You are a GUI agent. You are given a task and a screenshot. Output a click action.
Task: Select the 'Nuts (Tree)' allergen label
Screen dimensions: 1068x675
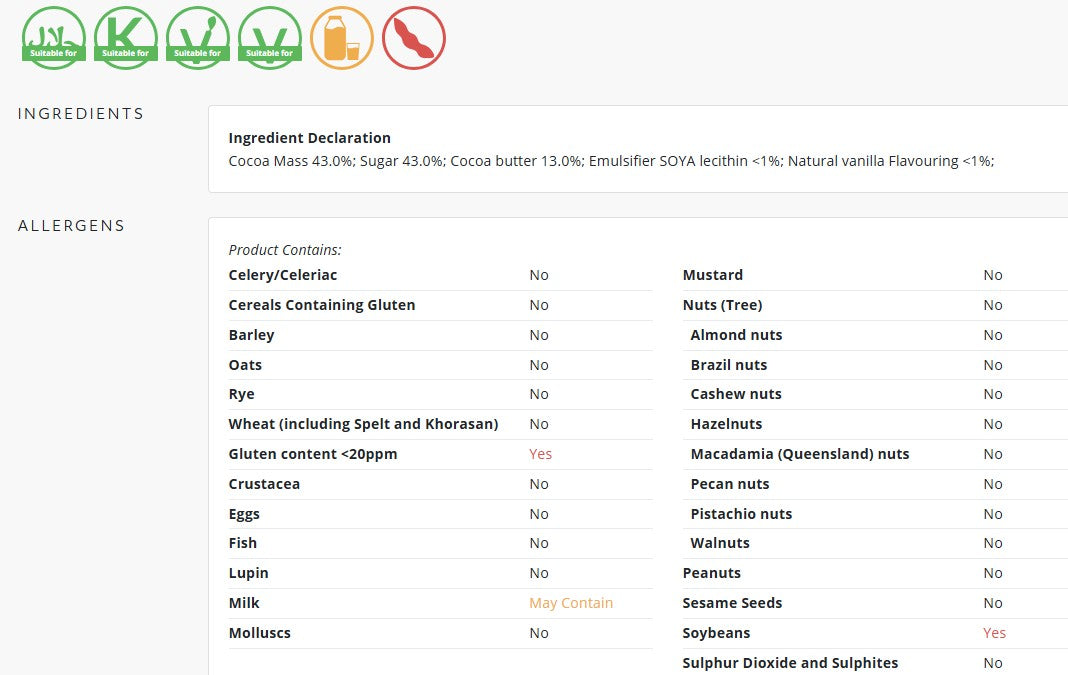(722, 305)
